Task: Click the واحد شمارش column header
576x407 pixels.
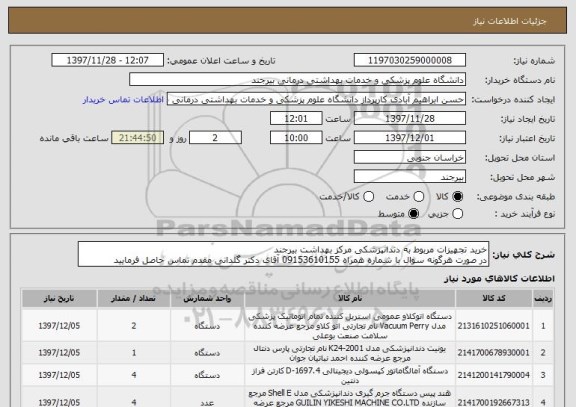Action: coord(207,298)
